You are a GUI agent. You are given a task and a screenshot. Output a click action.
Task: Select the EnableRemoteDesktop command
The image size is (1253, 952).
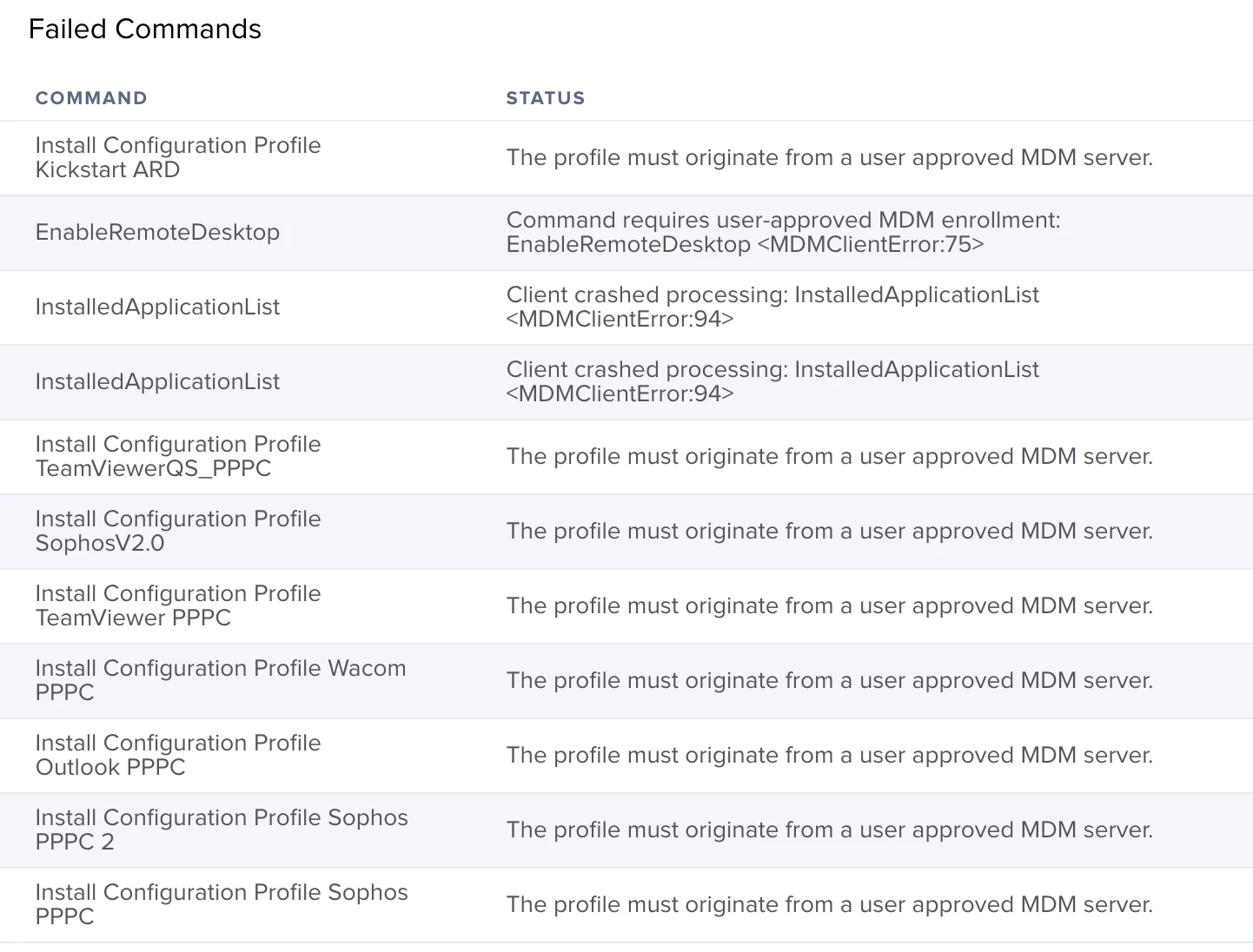click(x=157, y=233)
